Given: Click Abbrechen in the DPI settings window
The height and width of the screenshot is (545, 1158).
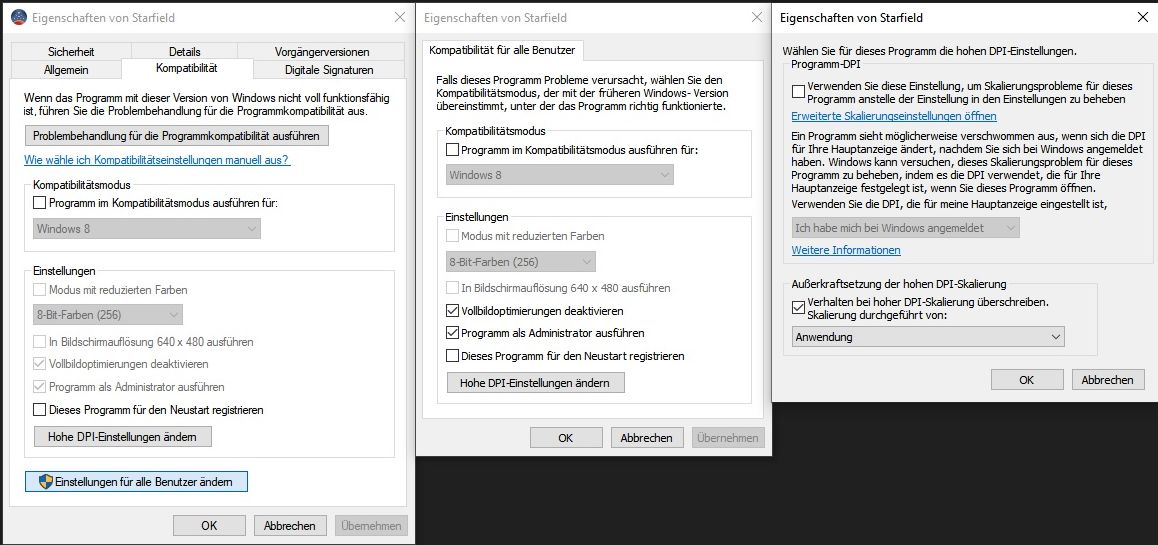Looking at the screenshot, I should click(x=1108, y=380).
